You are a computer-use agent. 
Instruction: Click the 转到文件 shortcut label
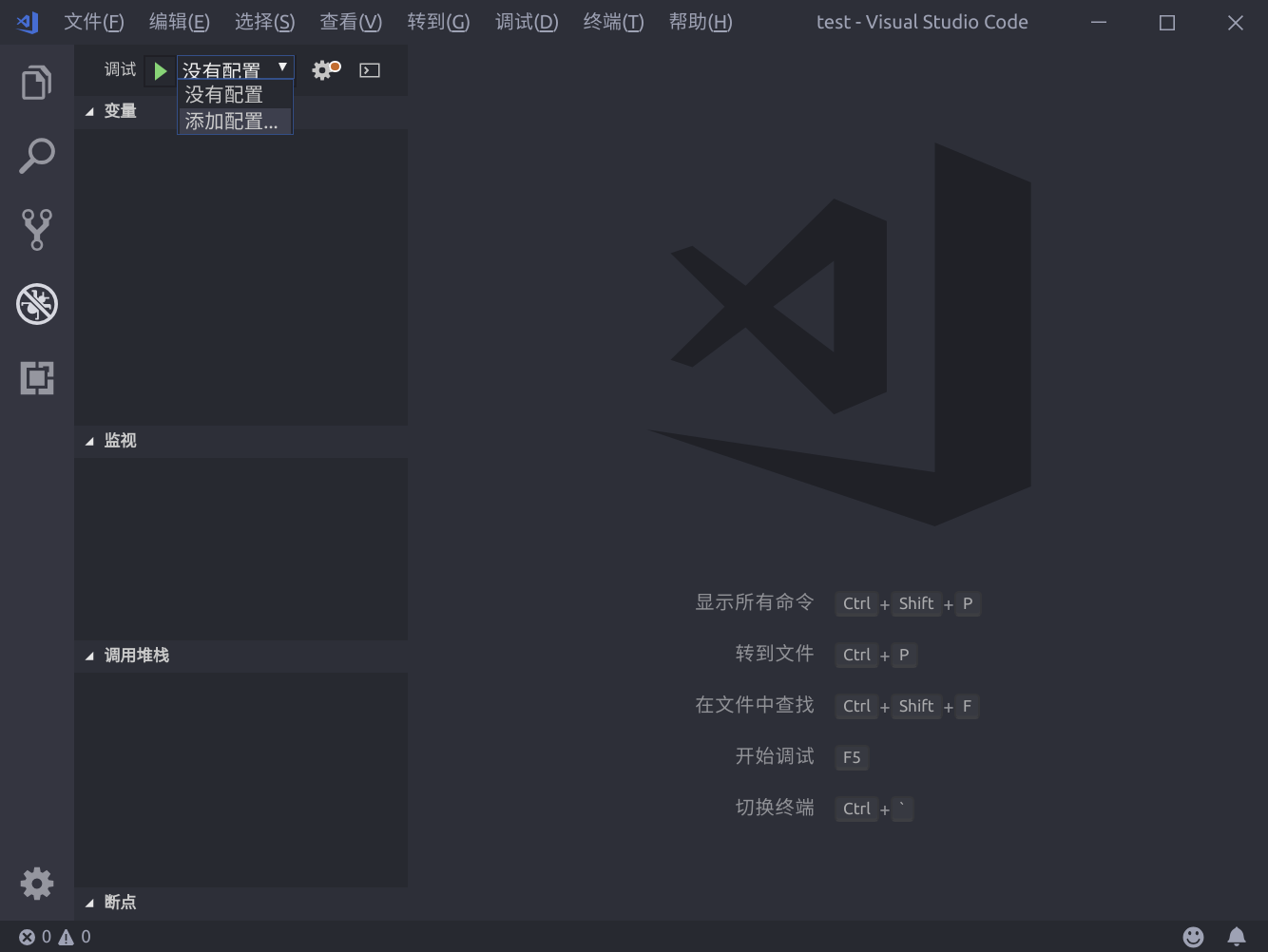pyautogui.click(x=775, y=654)
